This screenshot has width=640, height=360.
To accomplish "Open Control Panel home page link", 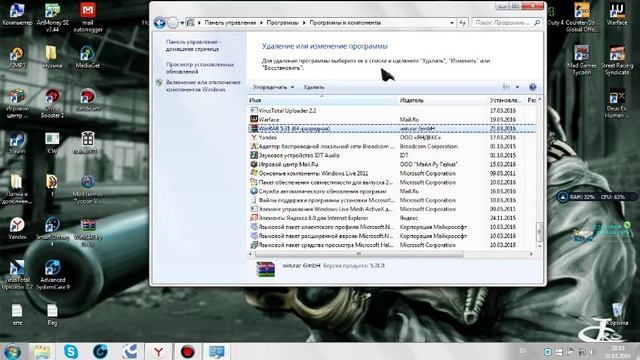I will tap(193, 45).
